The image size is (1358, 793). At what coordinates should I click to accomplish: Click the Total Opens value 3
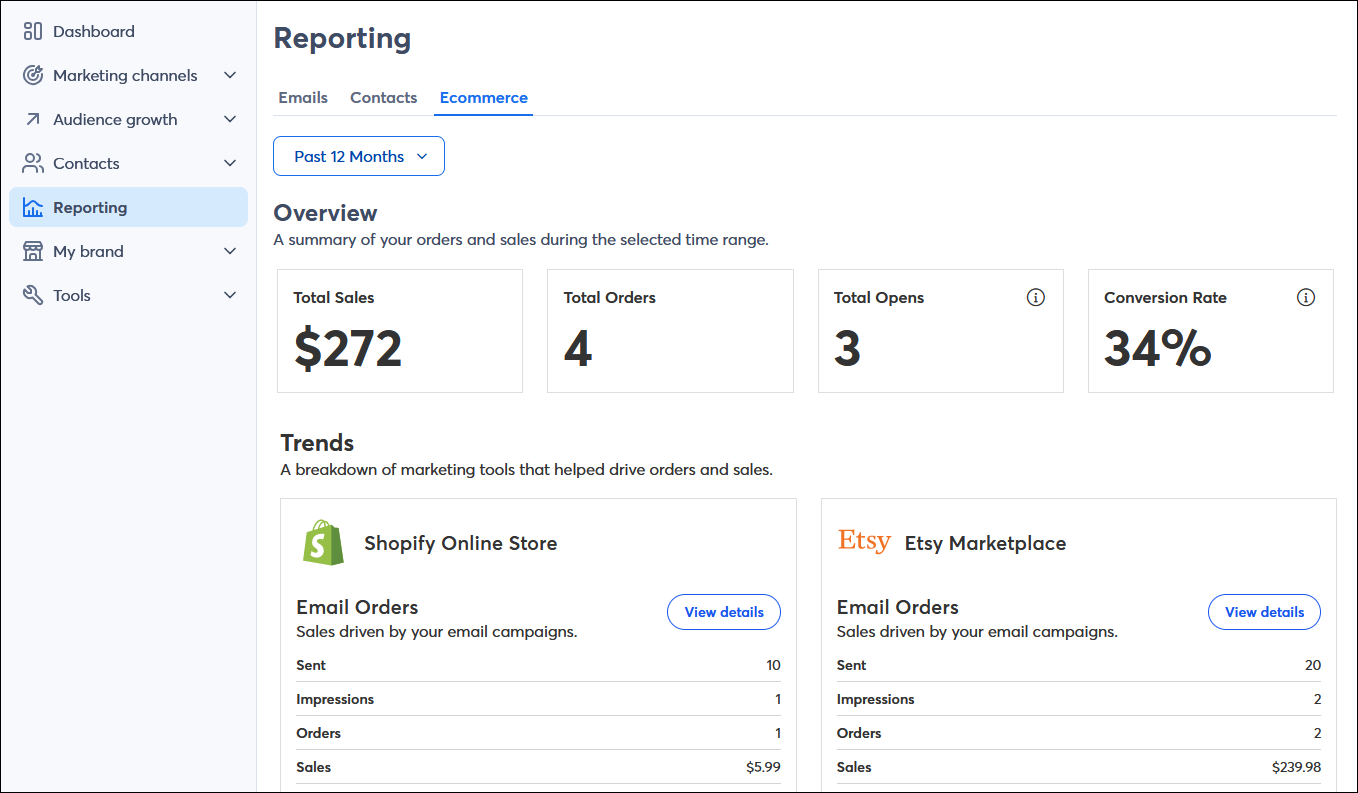coord(847,348)
